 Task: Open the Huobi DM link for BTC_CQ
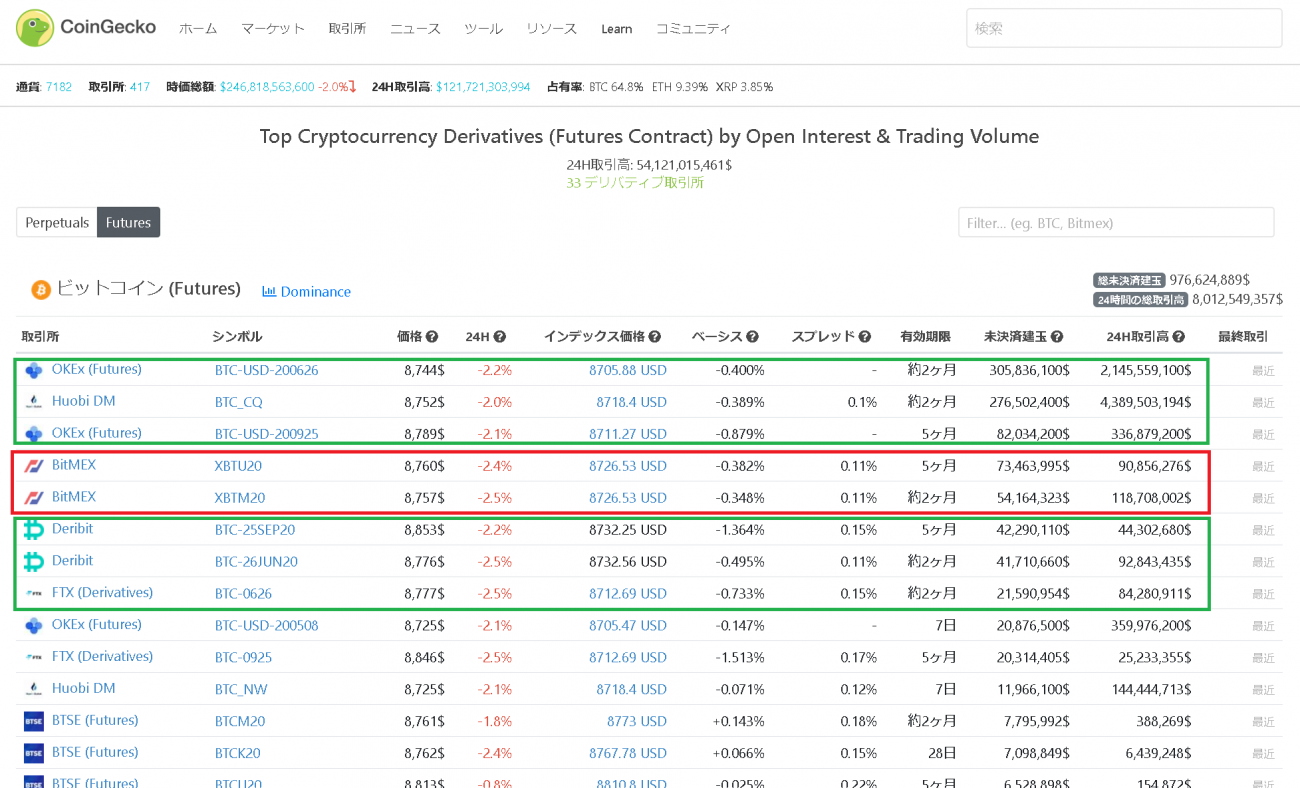pos(84,401)
